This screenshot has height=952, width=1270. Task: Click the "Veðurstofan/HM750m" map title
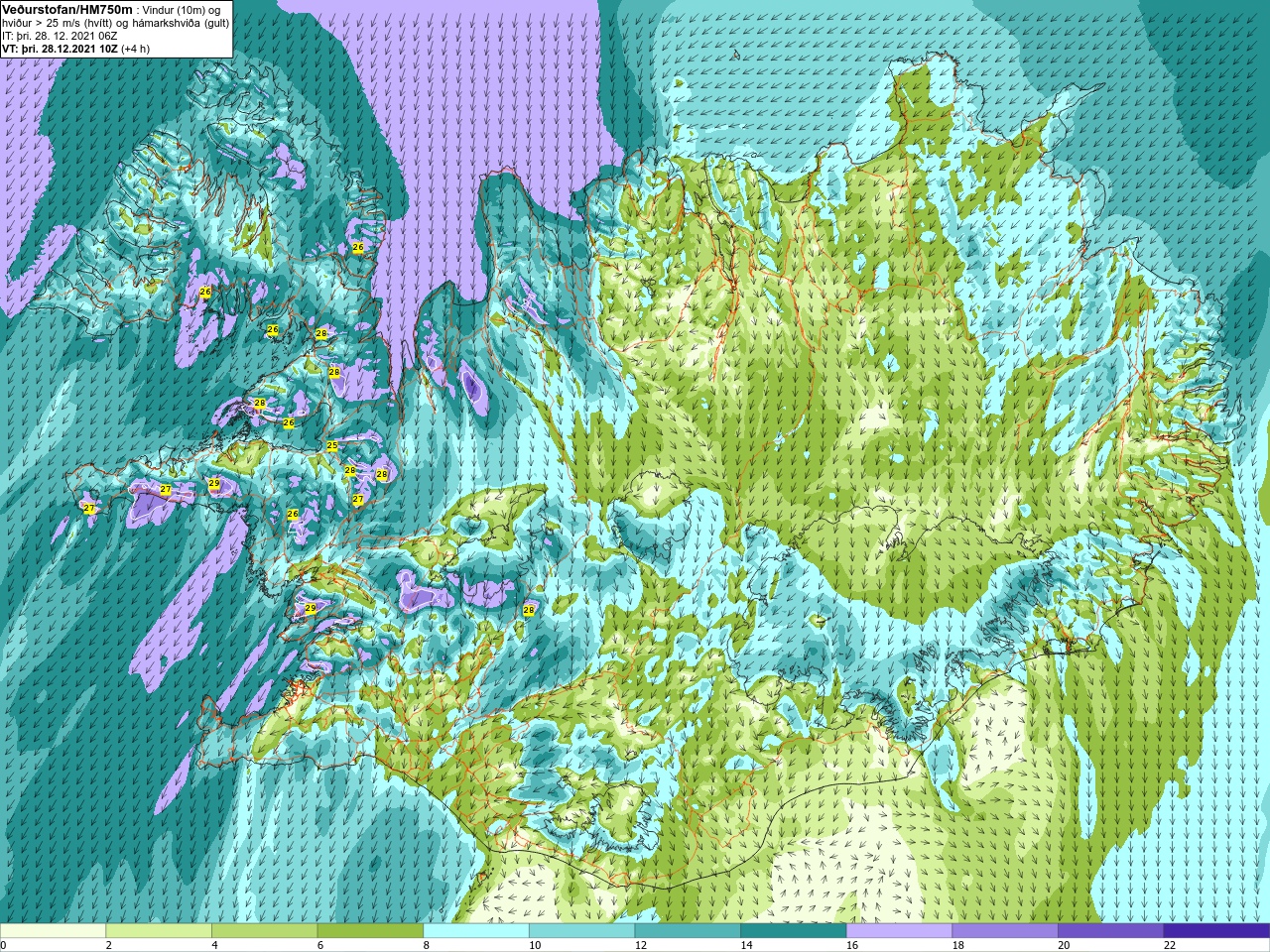click(x=66, y=9)
